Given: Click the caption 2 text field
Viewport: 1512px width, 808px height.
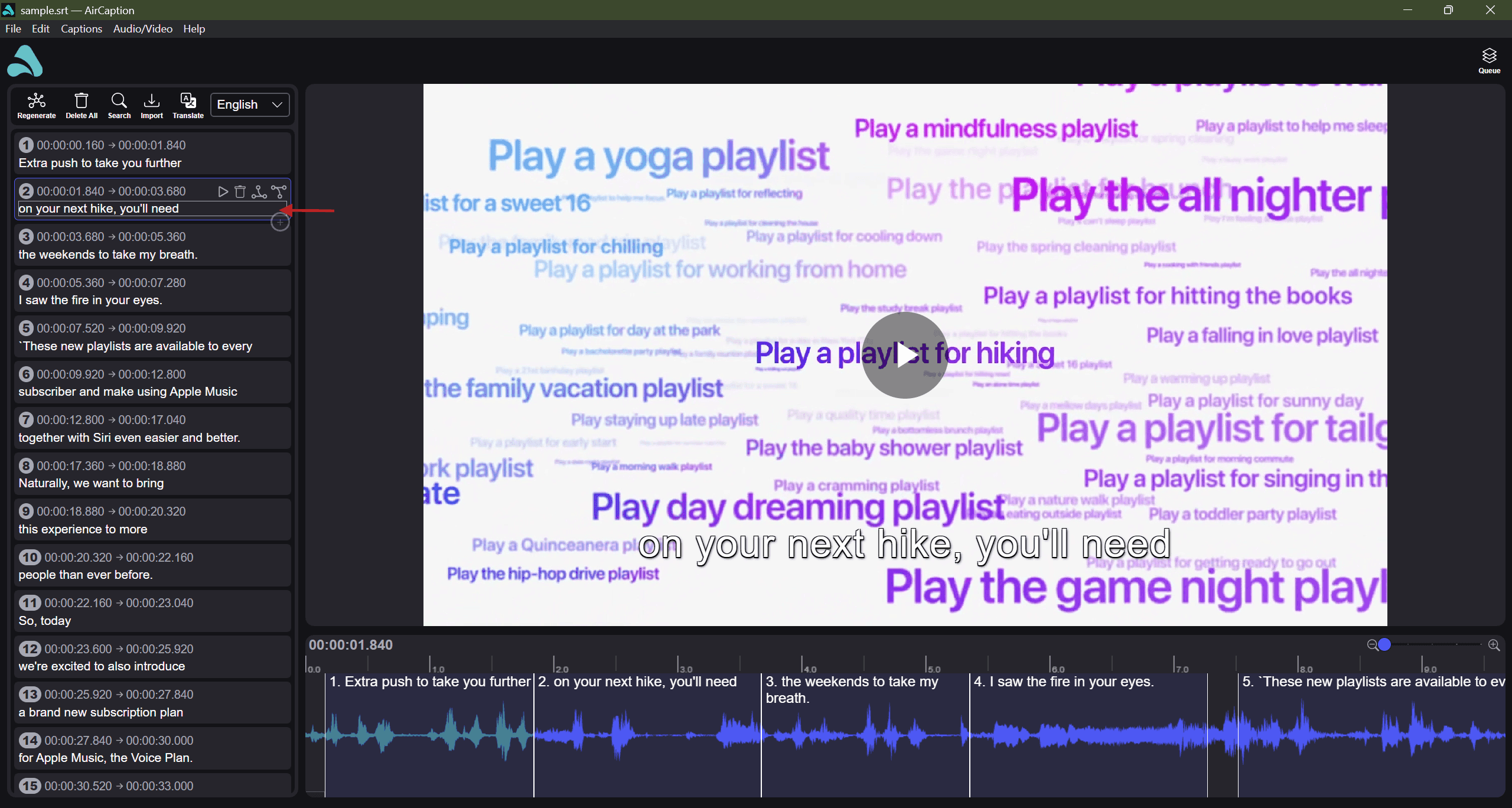Looking at the screenshot, I should [x=152, y=208].
